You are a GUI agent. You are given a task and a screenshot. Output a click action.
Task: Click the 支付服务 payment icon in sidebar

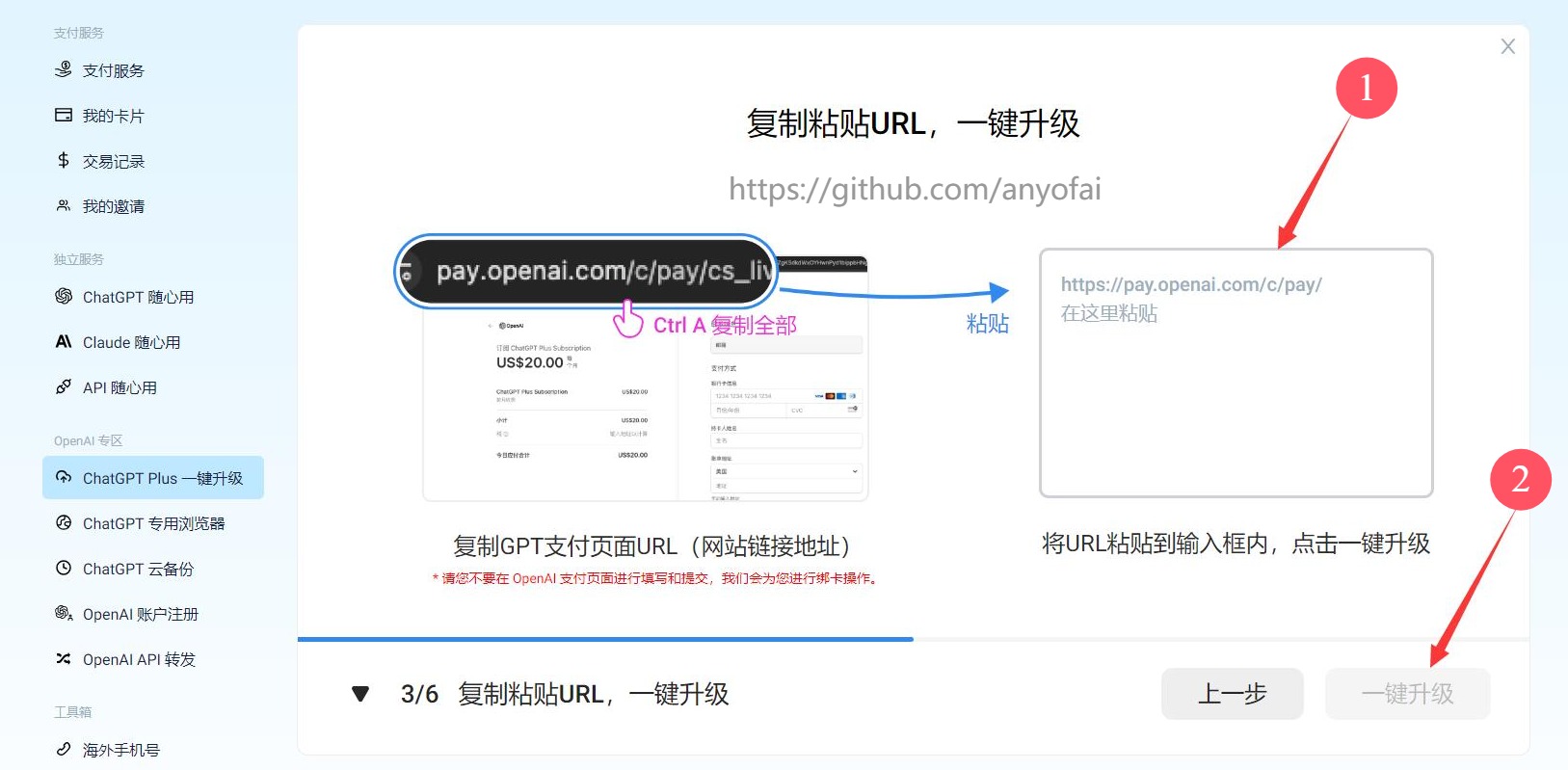point(64,69)
